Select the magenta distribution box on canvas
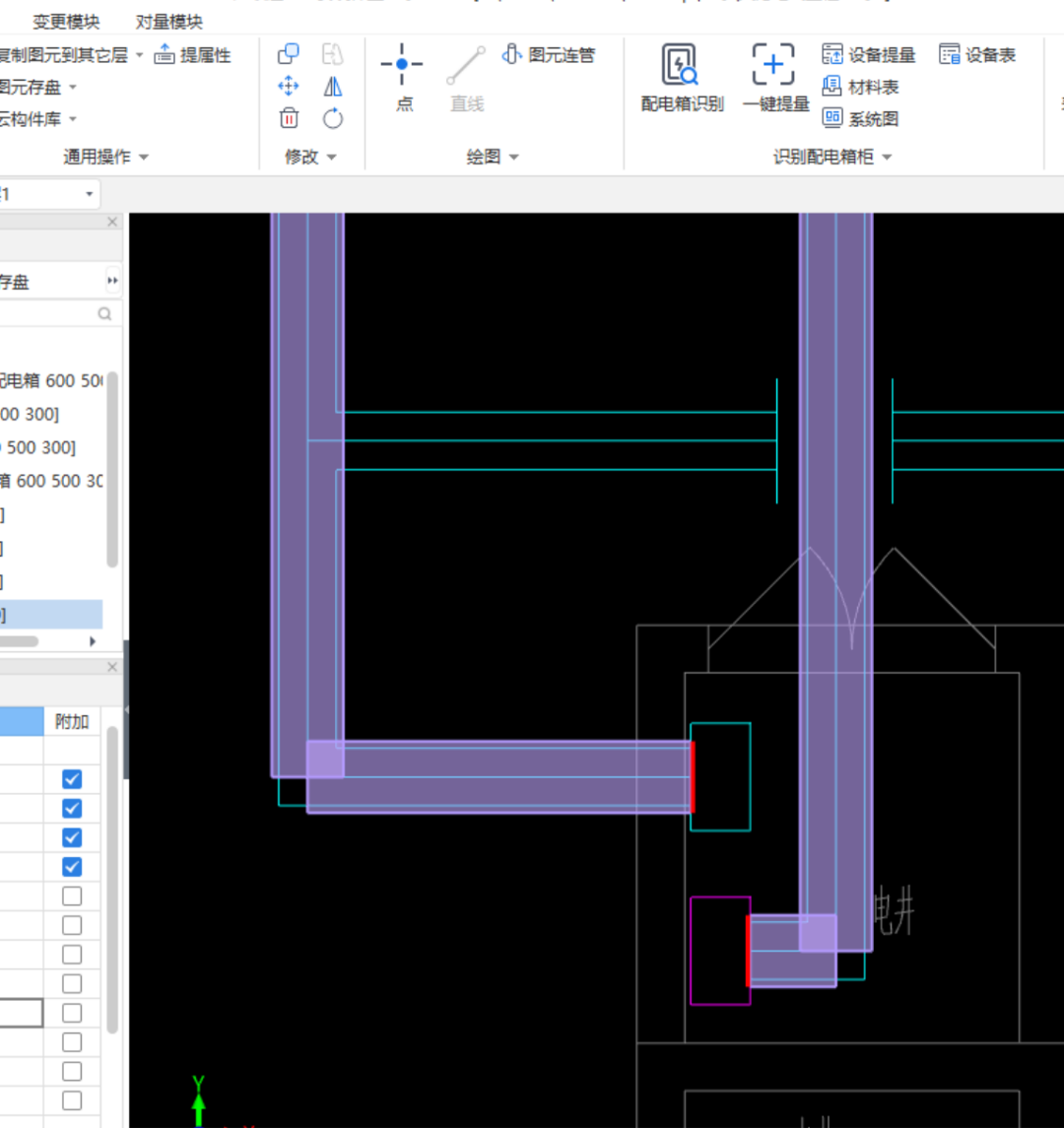This screenshot has height=1128, width=1064. click(x=720, y=951)
